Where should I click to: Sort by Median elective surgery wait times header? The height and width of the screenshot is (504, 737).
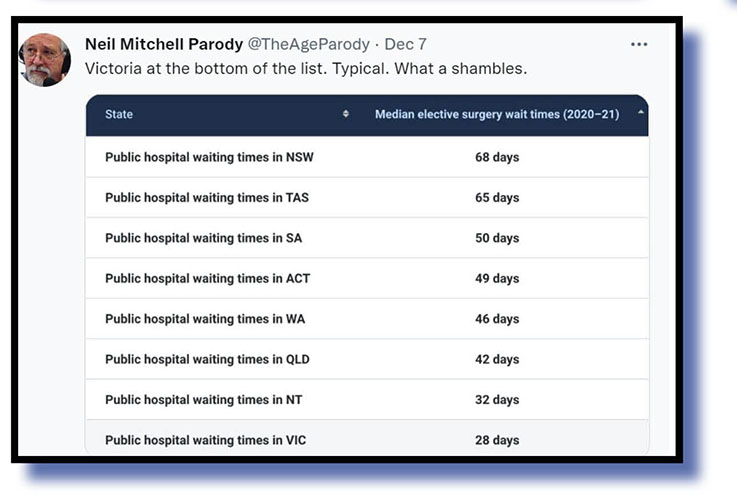[497, 114]
